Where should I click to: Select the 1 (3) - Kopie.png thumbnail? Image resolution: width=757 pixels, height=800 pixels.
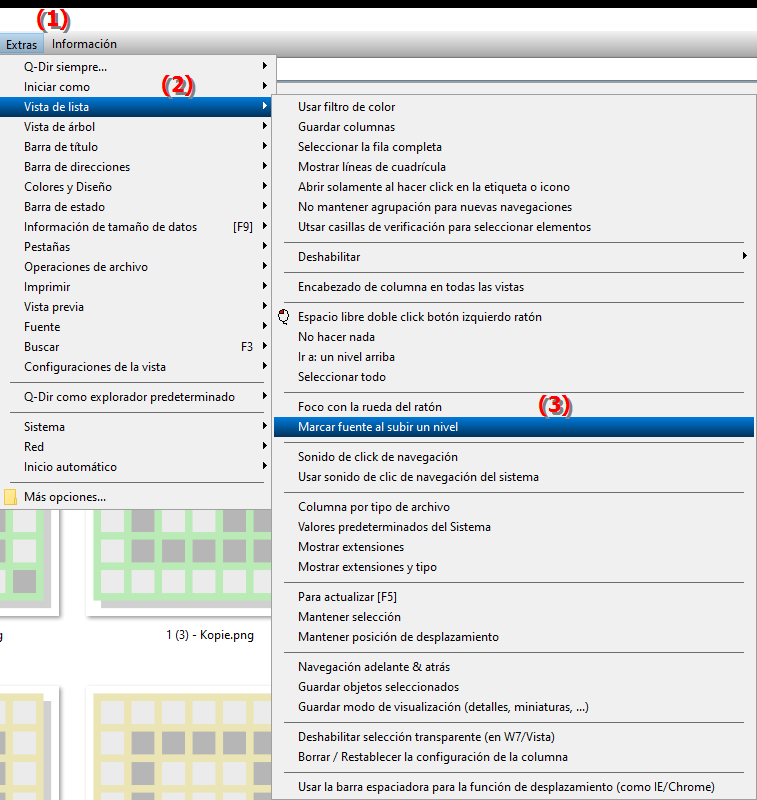[x=181, y=561]
